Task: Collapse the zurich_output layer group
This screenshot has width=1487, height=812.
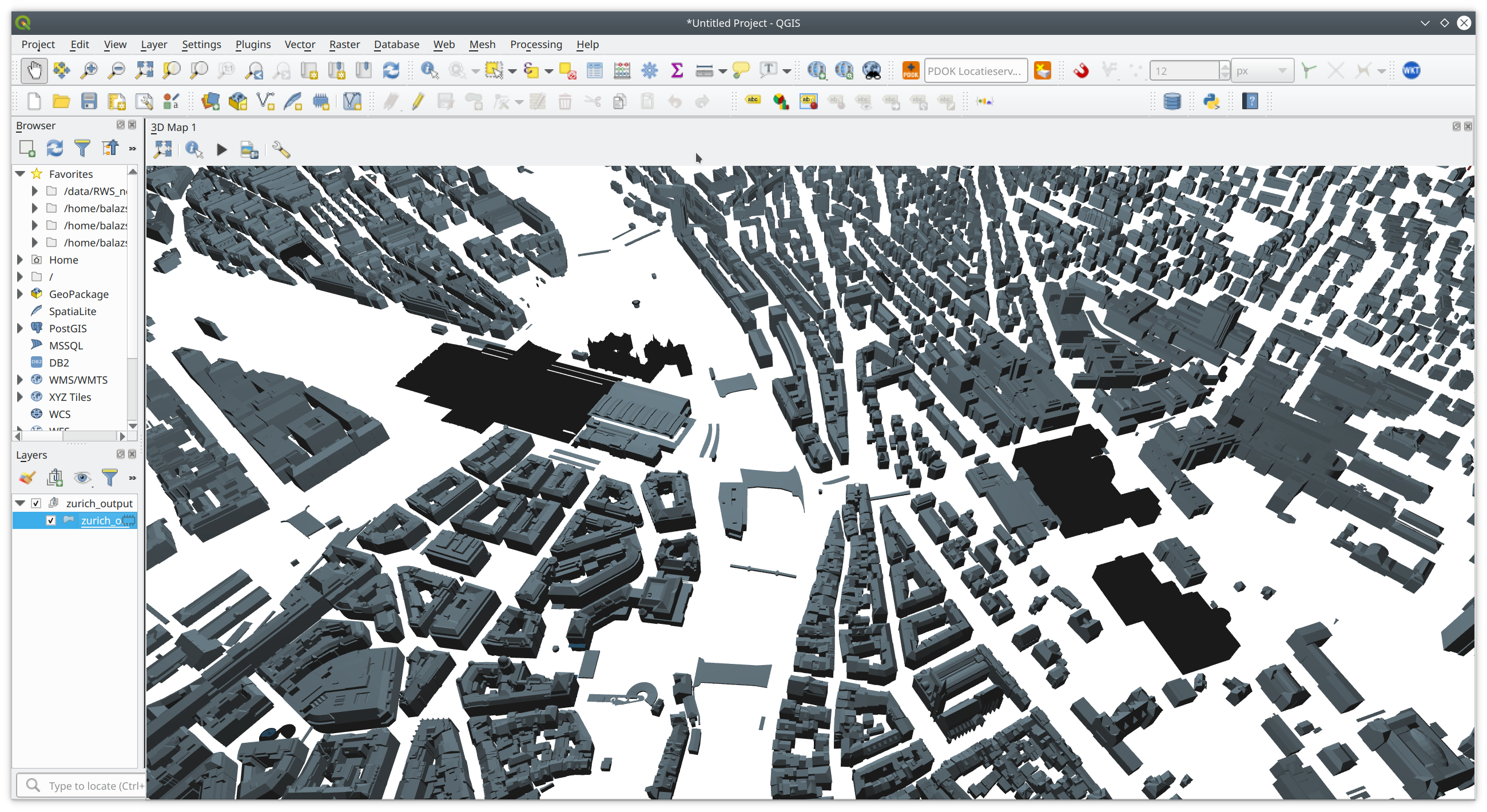Action: click(20, 503)
